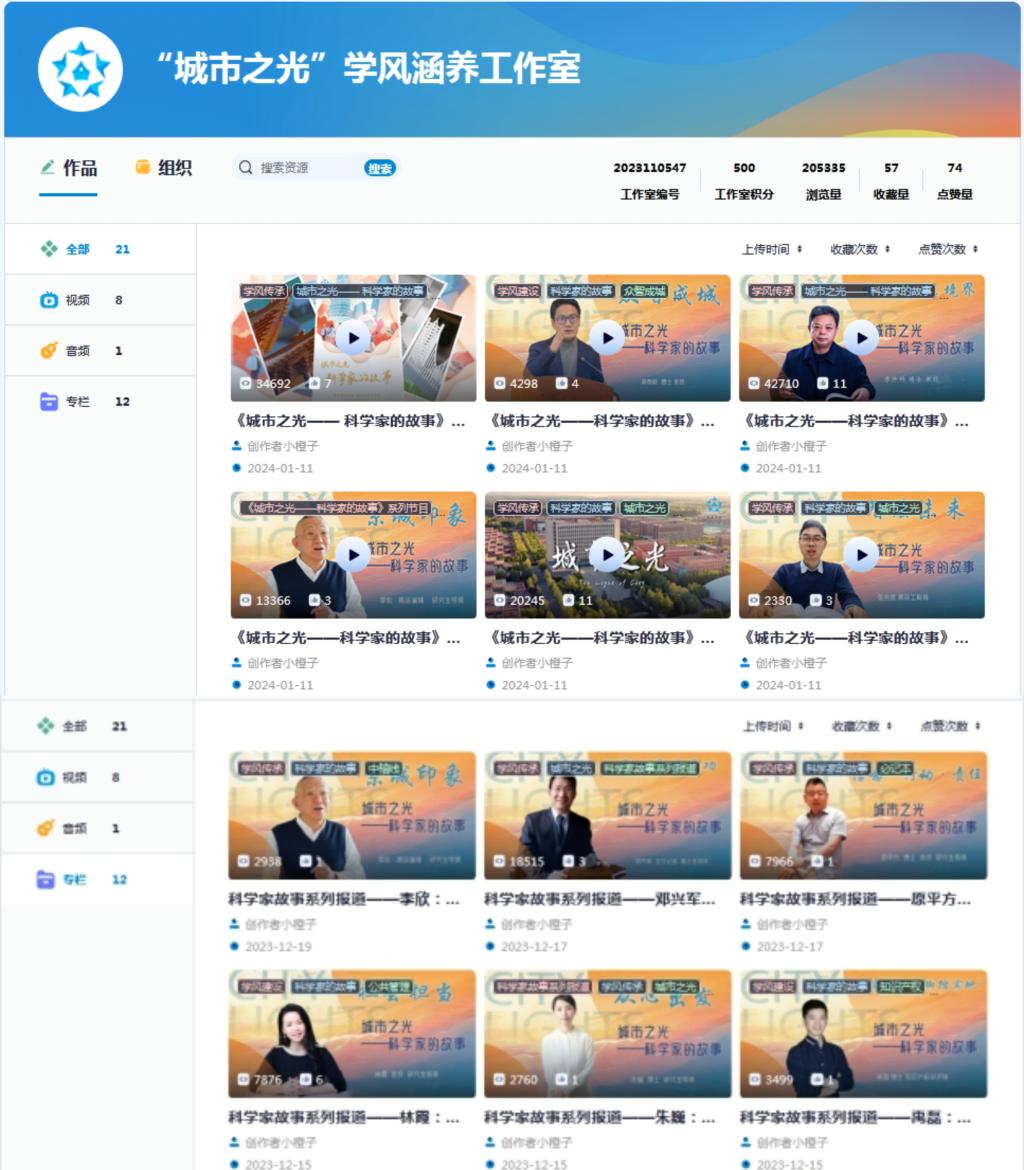Click the magnifier icon in search box
1024x1170 pixels.
coord(246,168)
